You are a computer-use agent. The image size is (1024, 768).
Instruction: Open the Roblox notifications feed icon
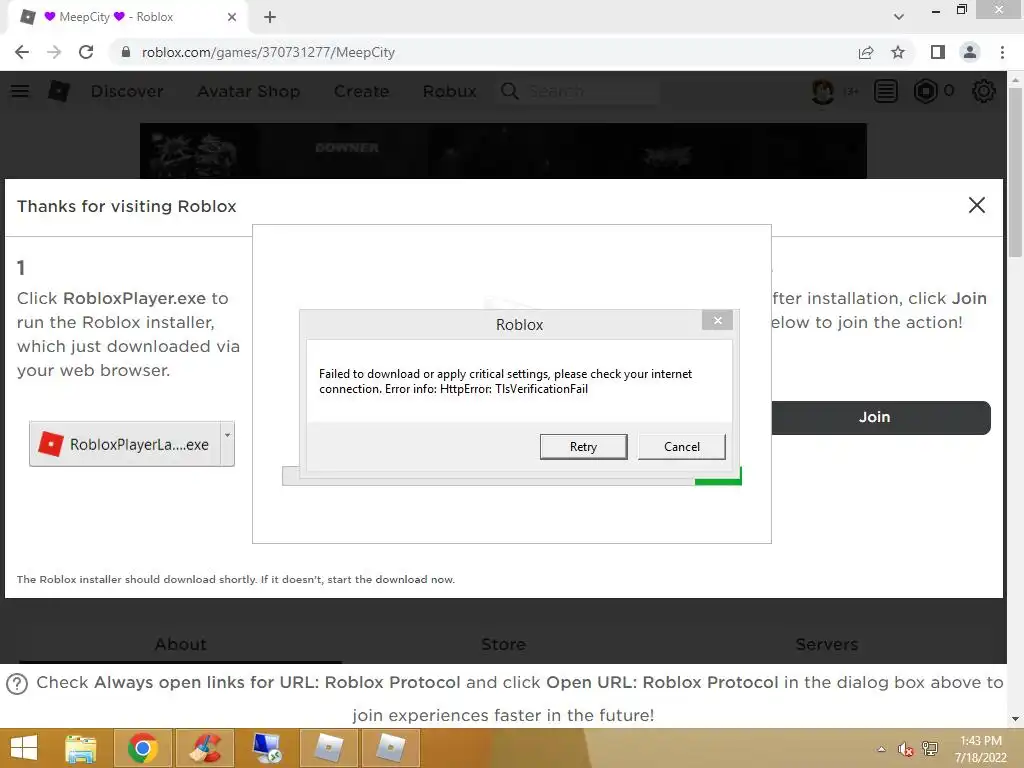(x=886, y=91)
